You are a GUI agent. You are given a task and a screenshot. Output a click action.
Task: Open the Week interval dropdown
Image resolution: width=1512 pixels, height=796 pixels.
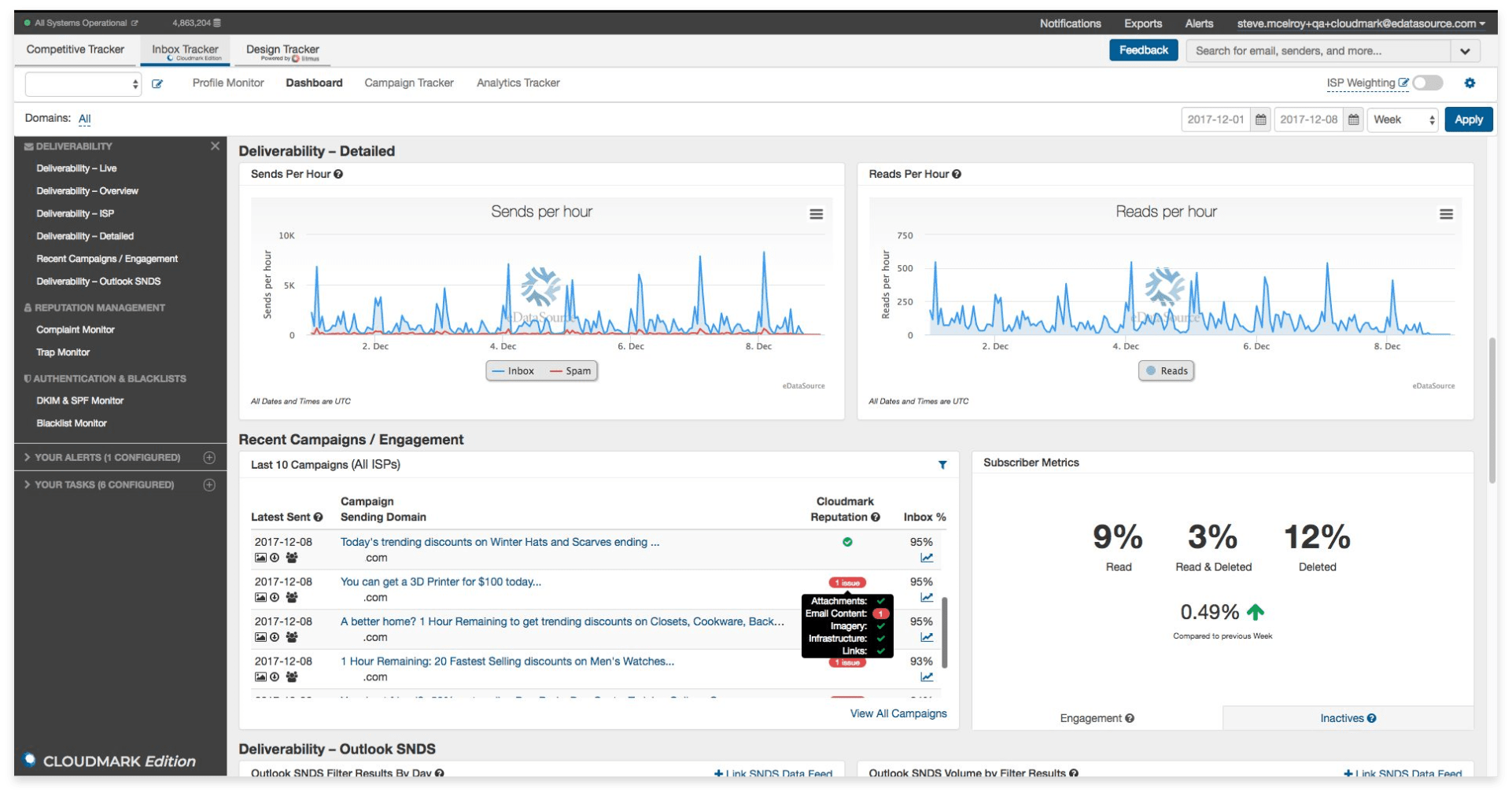(x=1403, y=120)
